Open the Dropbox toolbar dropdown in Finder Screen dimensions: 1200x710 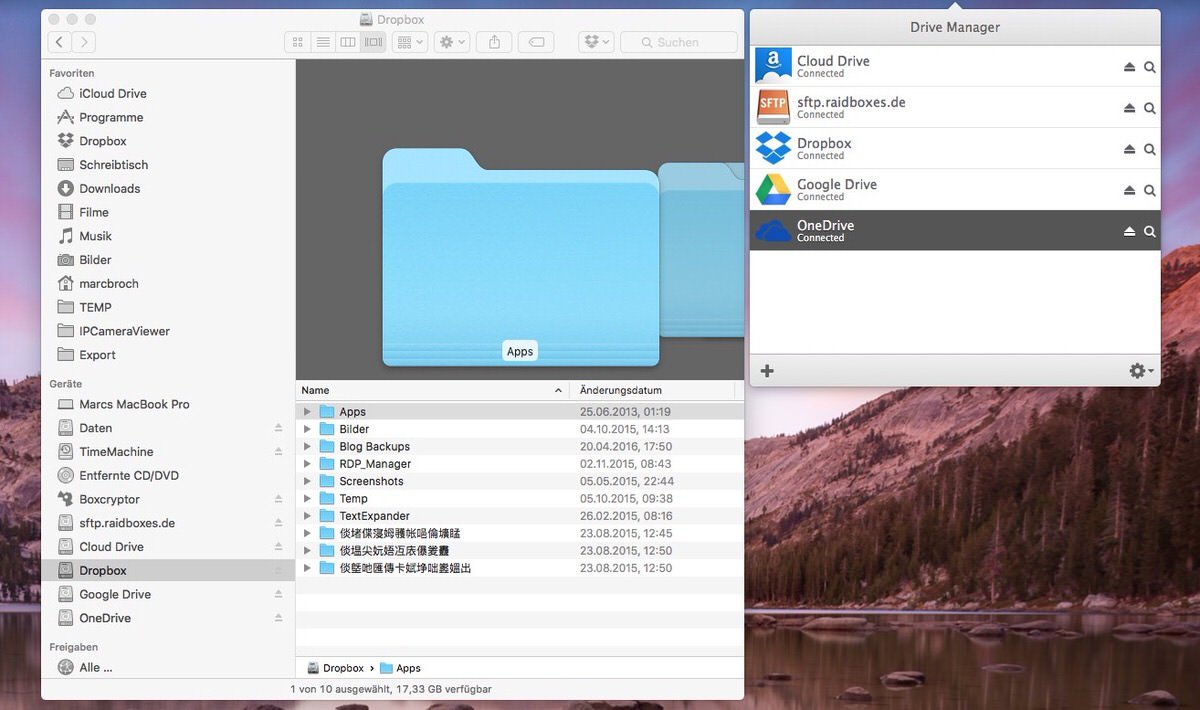tap(596, 42)
